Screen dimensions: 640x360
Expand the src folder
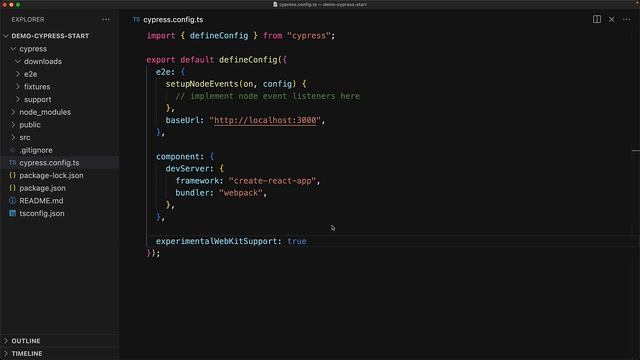(13, 137)
